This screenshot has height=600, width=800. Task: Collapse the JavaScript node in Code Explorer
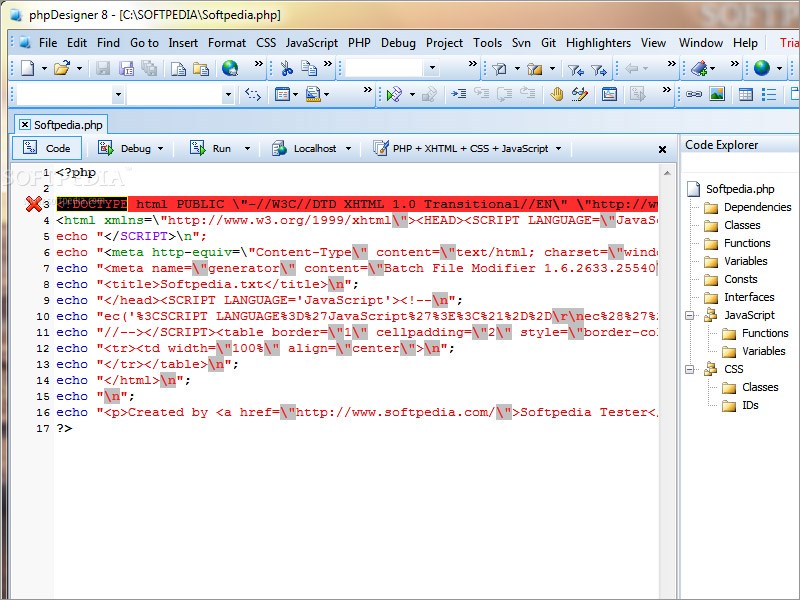coord(690,315)
